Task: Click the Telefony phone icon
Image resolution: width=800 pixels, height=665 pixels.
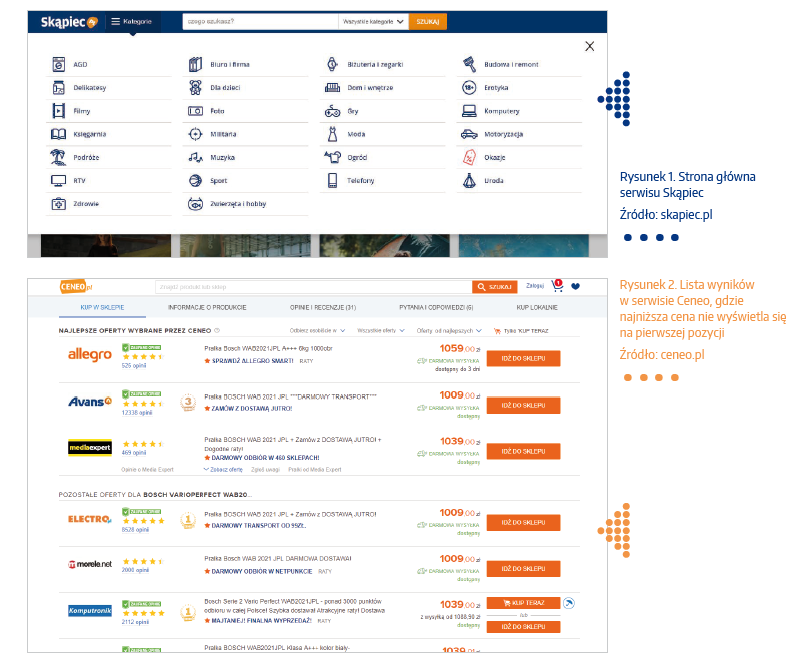Action: tap(332, 181)
